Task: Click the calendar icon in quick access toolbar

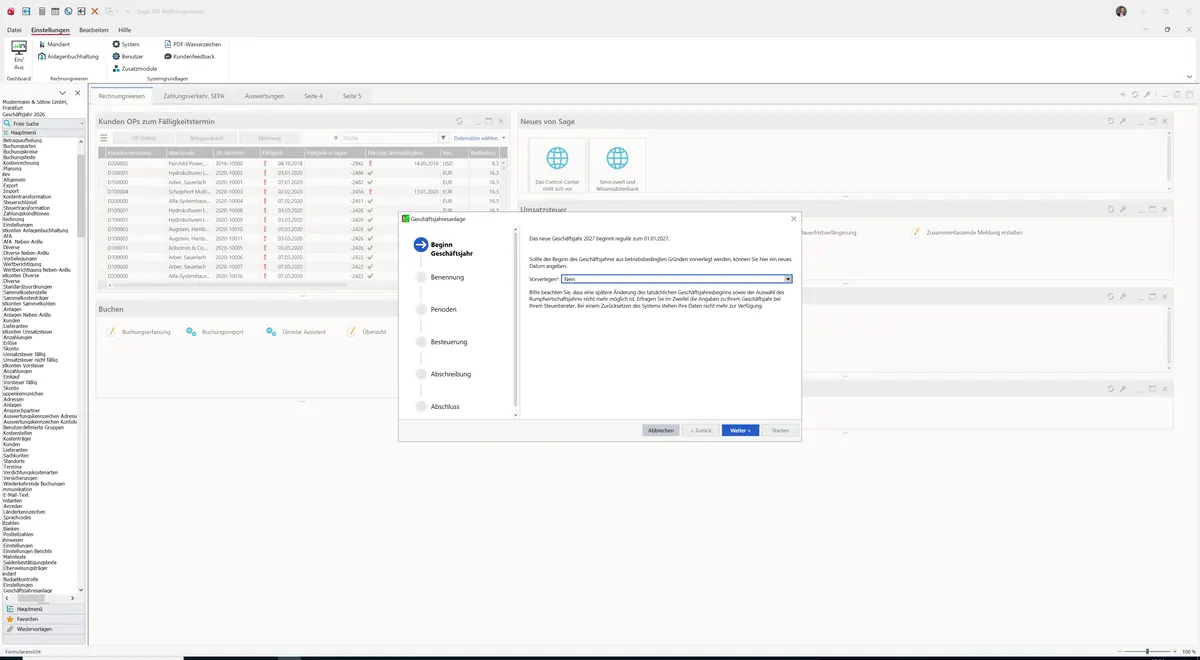Action: (54, 11)
